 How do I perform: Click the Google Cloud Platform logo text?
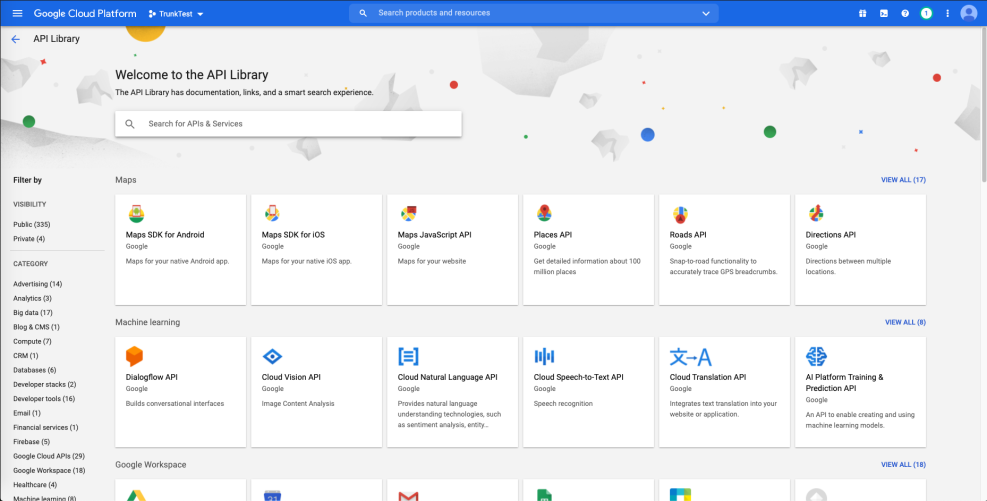85,13
